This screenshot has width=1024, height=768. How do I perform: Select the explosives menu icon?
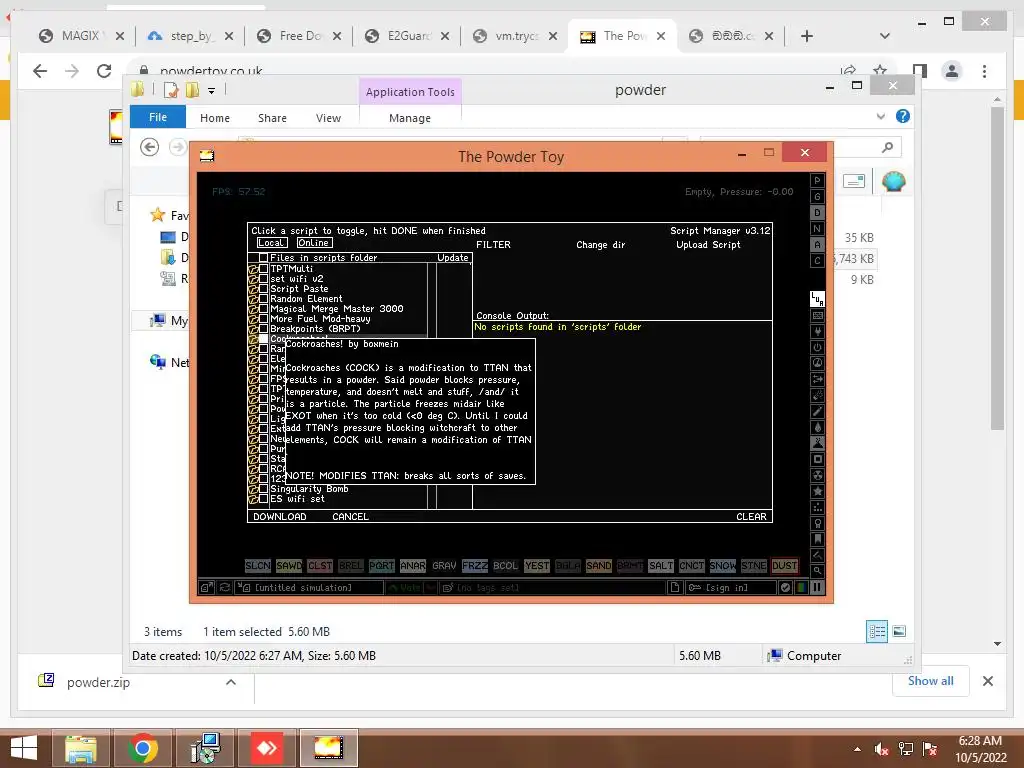817,395
